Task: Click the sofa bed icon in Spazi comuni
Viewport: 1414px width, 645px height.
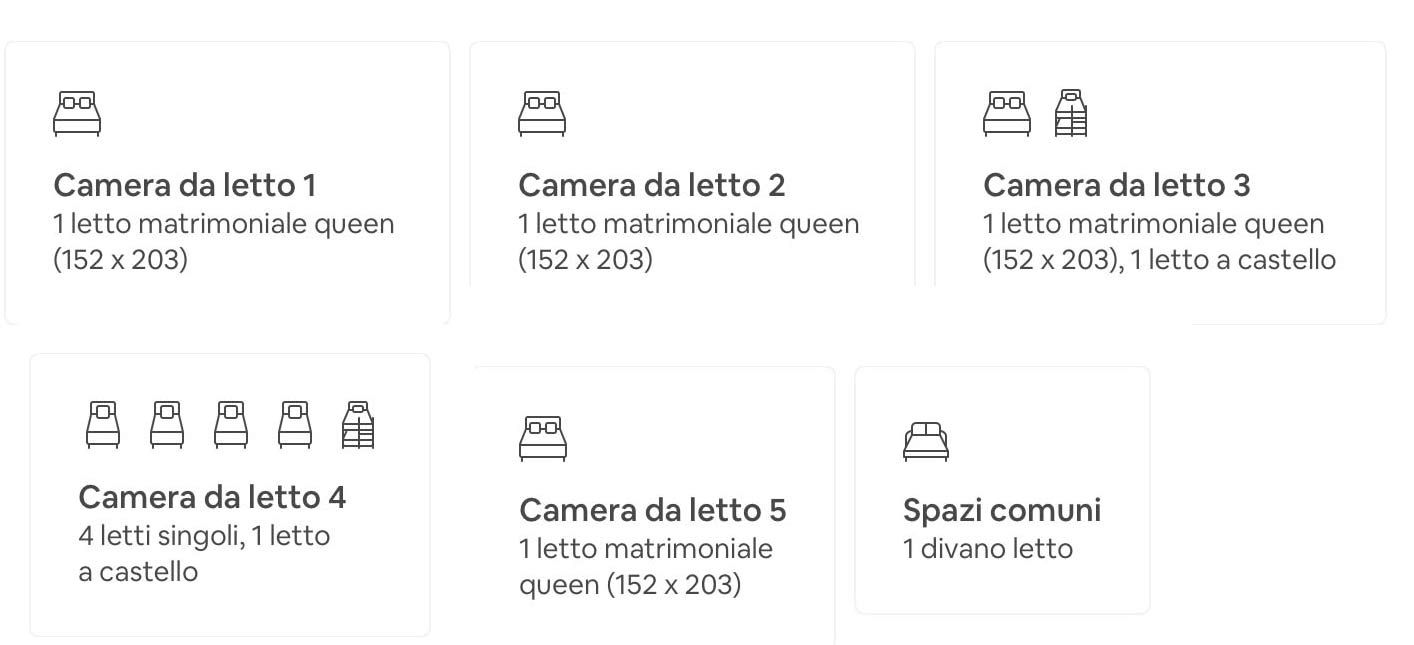Action: pos(926,441)
